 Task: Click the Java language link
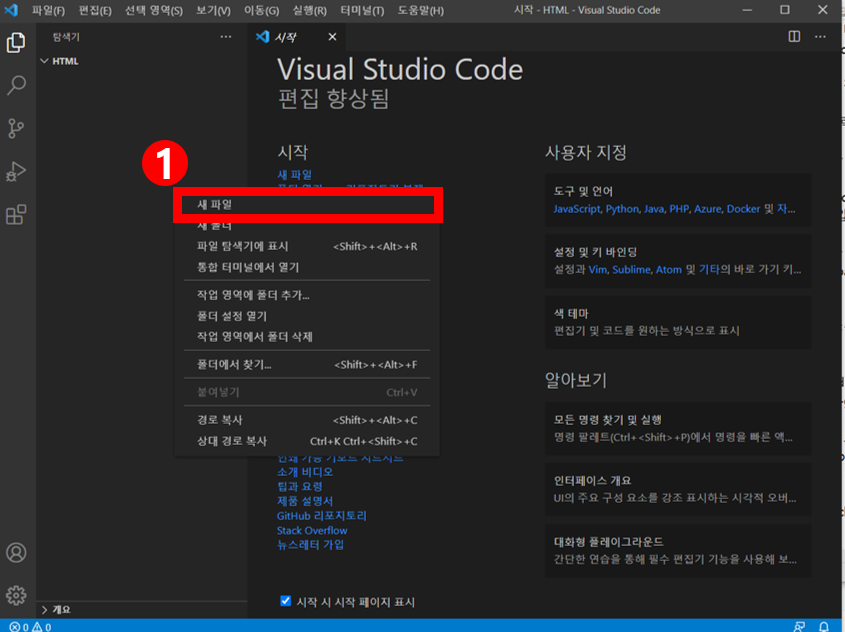click(654, 209)
